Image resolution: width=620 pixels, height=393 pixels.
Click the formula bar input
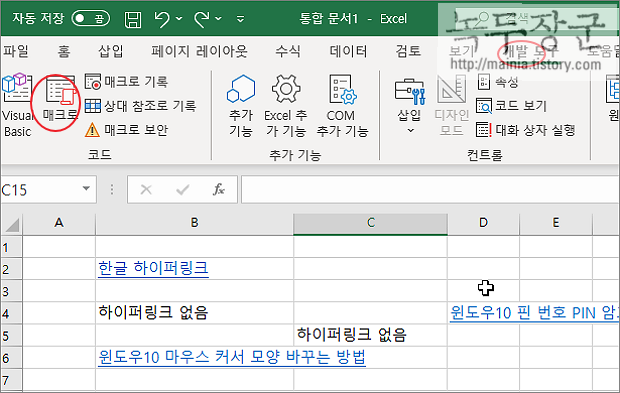click(430, 190)
